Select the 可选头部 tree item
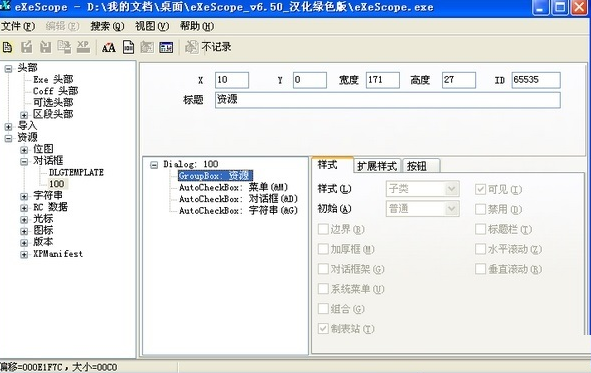 point(53,102)
